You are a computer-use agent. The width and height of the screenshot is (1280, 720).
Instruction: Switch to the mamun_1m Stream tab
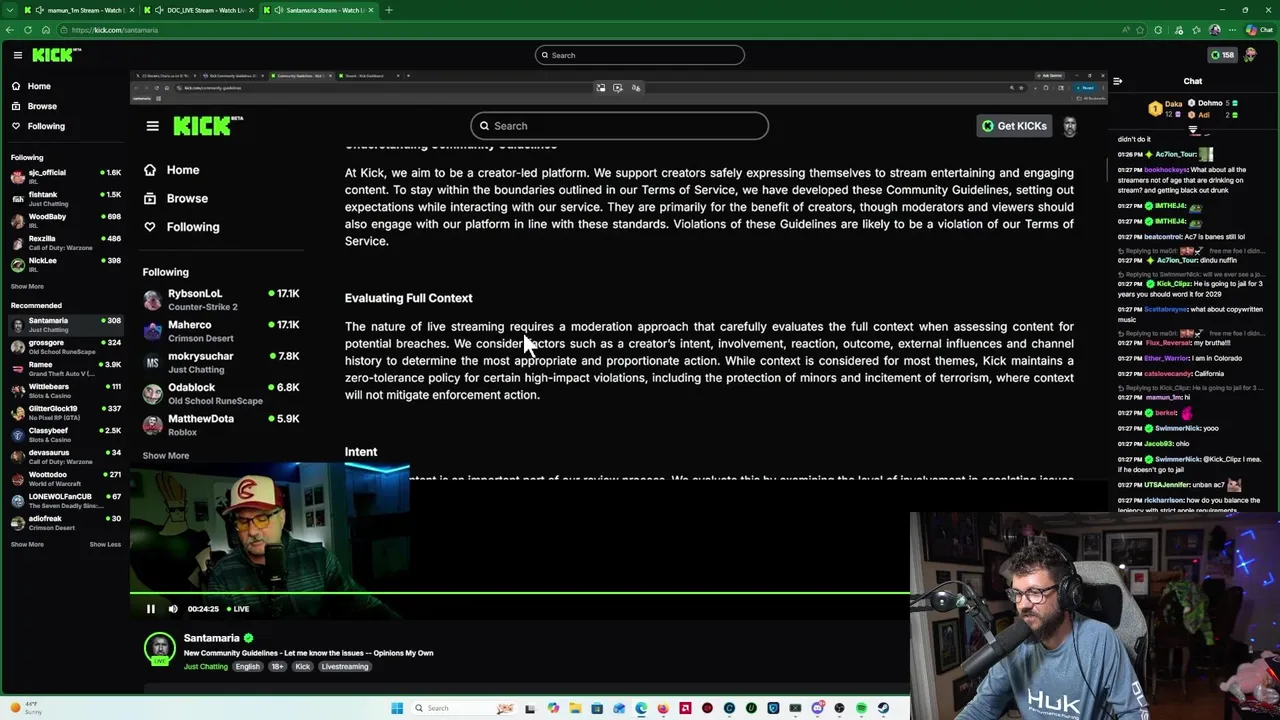(x=80, y=10)
